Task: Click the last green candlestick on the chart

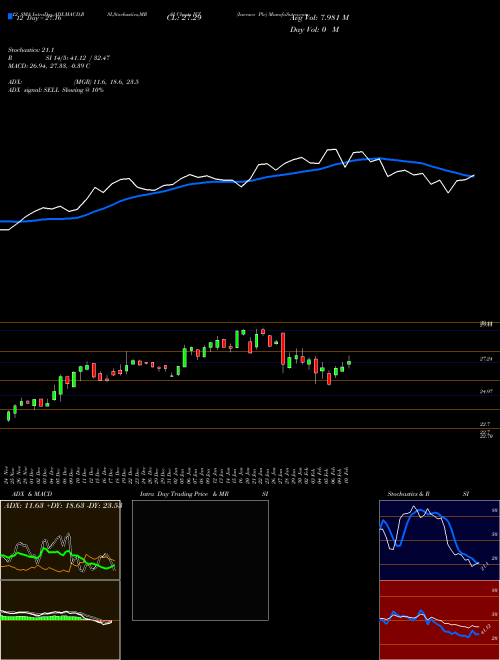Action: [349, 362]
